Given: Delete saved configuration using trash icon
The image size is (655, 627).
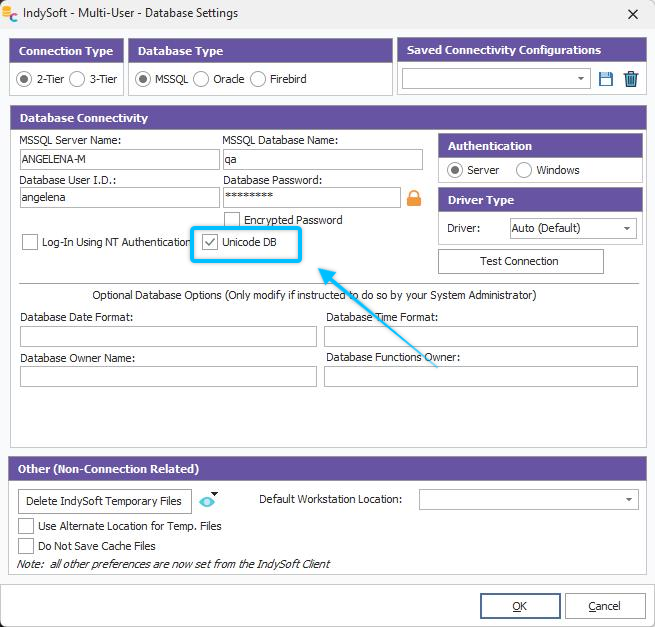Looking at the screenshot, I should pos(631,79).
